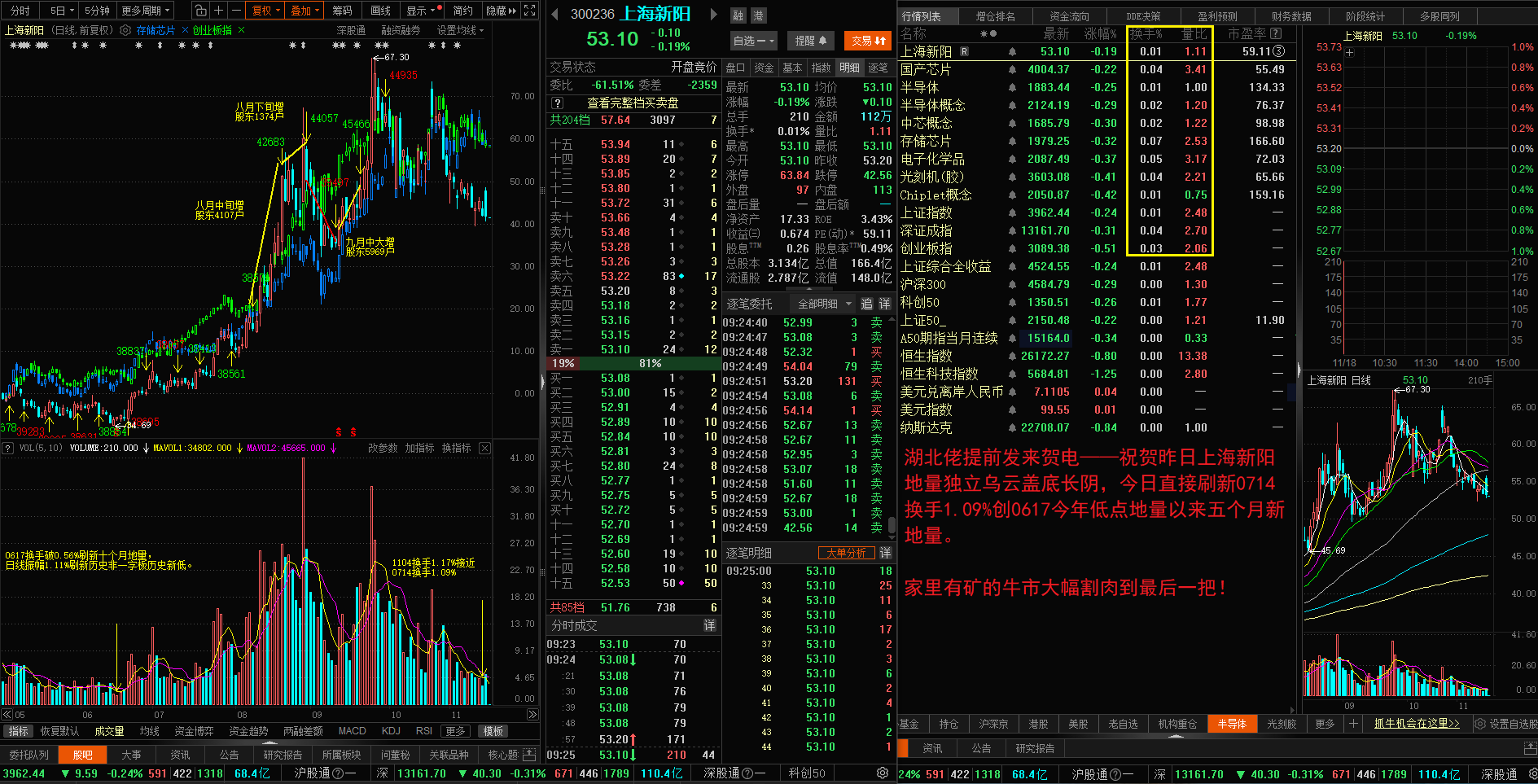Select the 5分钟 timeframe
Image resolution: width=1538 pixels, height=784 pixels.
click(x=97, y=11)
